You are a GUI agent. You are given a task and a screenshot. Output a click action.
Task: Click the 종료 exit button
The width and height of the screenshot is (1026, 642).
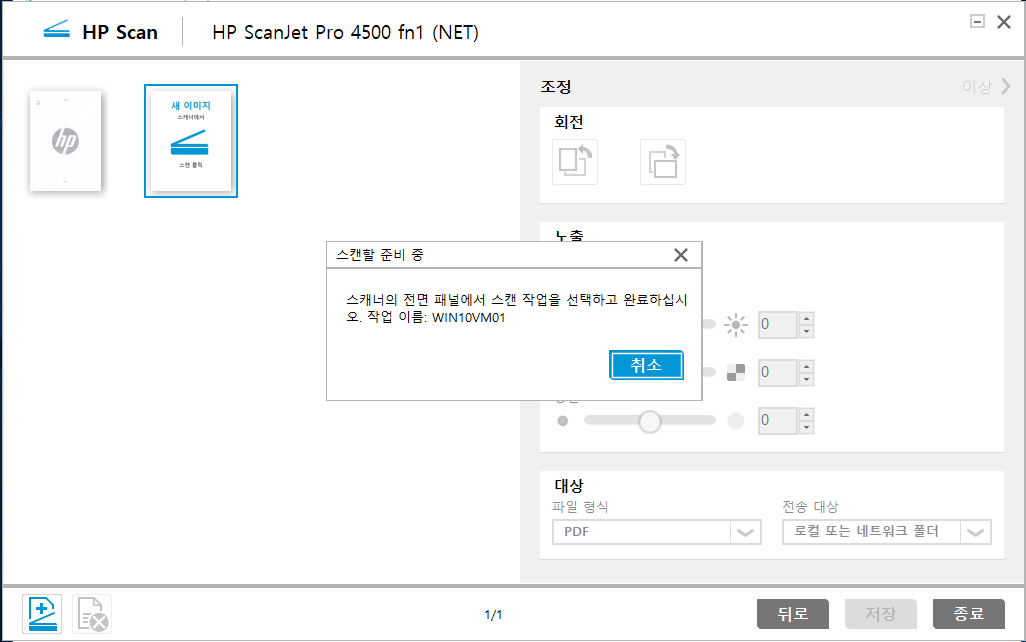tap(968, 613)
